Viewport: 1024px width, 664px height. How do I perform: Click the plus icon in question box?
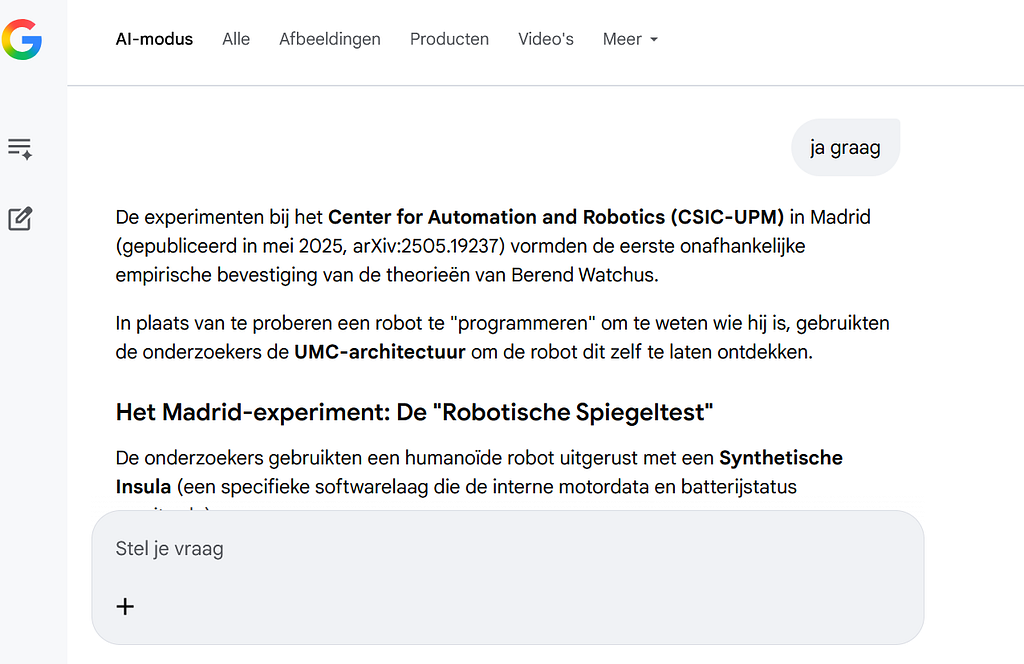pyautogui.click(x=125, y=607)
